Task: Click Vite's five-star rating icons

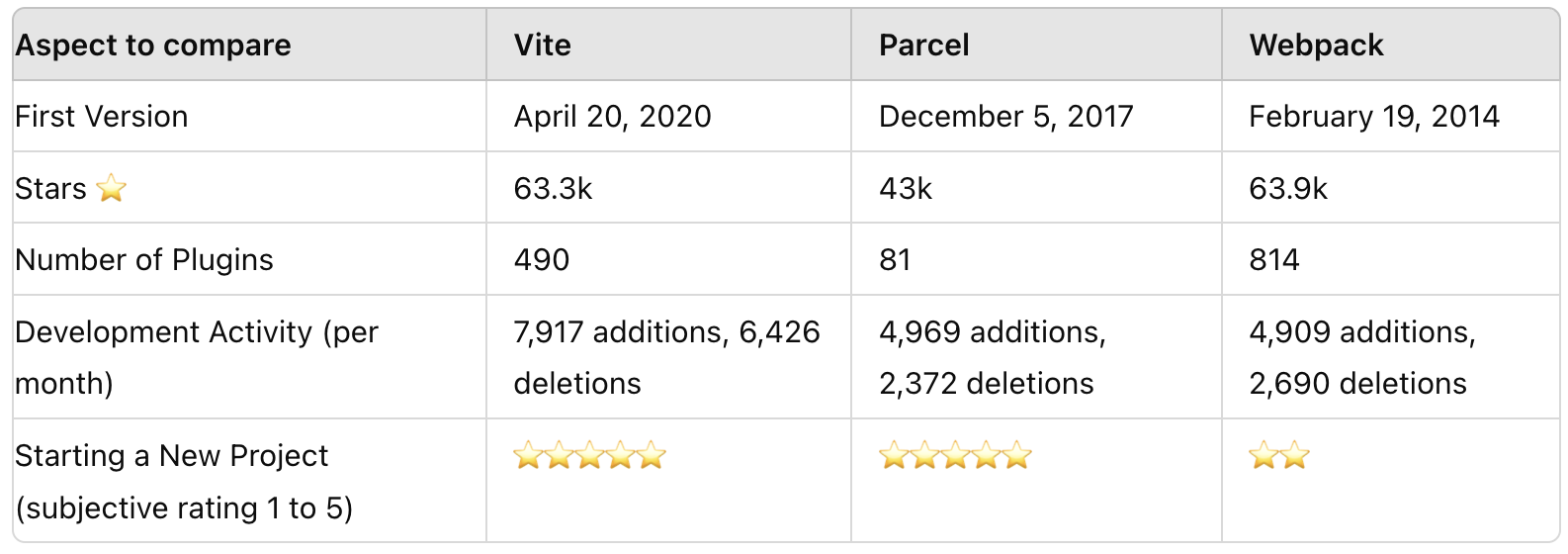Action: pos(590,456)
